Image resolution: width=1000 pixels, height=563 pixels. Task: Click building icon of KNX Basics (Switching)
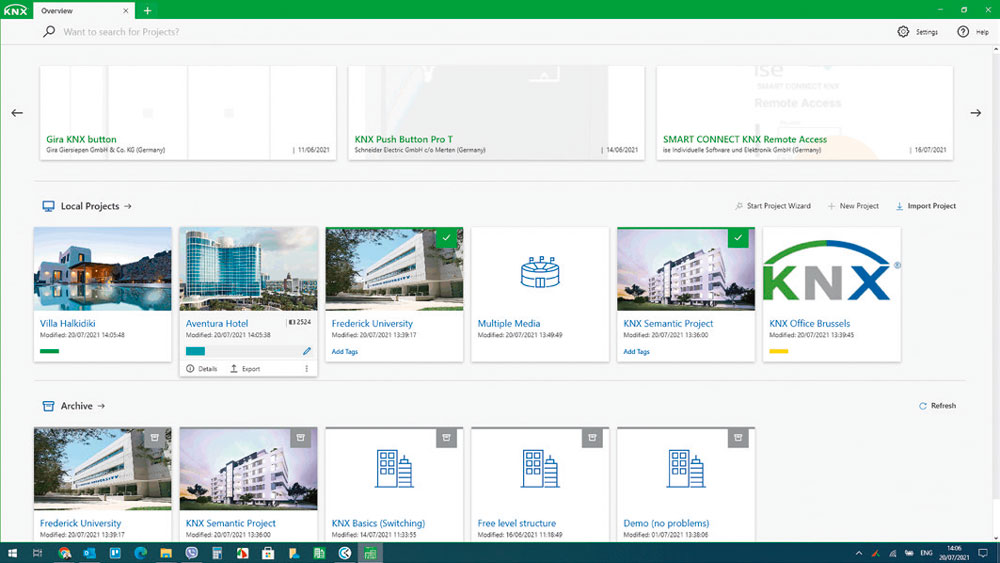pos(394,469)
